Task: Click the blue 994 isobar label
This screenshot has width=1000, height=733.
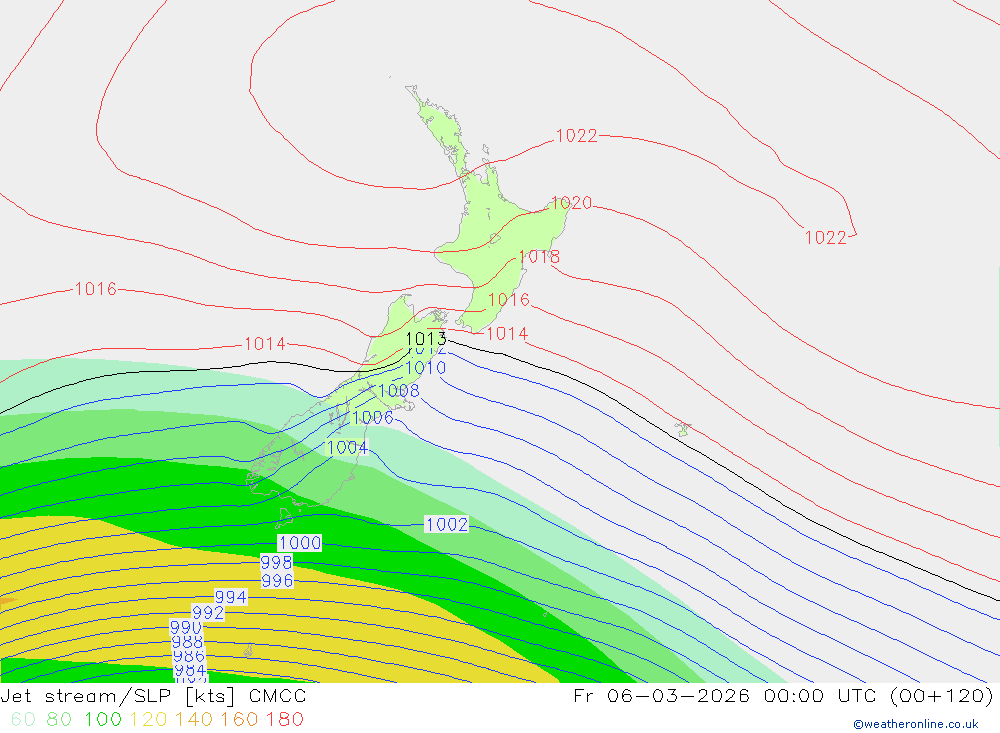Action: 230,597
